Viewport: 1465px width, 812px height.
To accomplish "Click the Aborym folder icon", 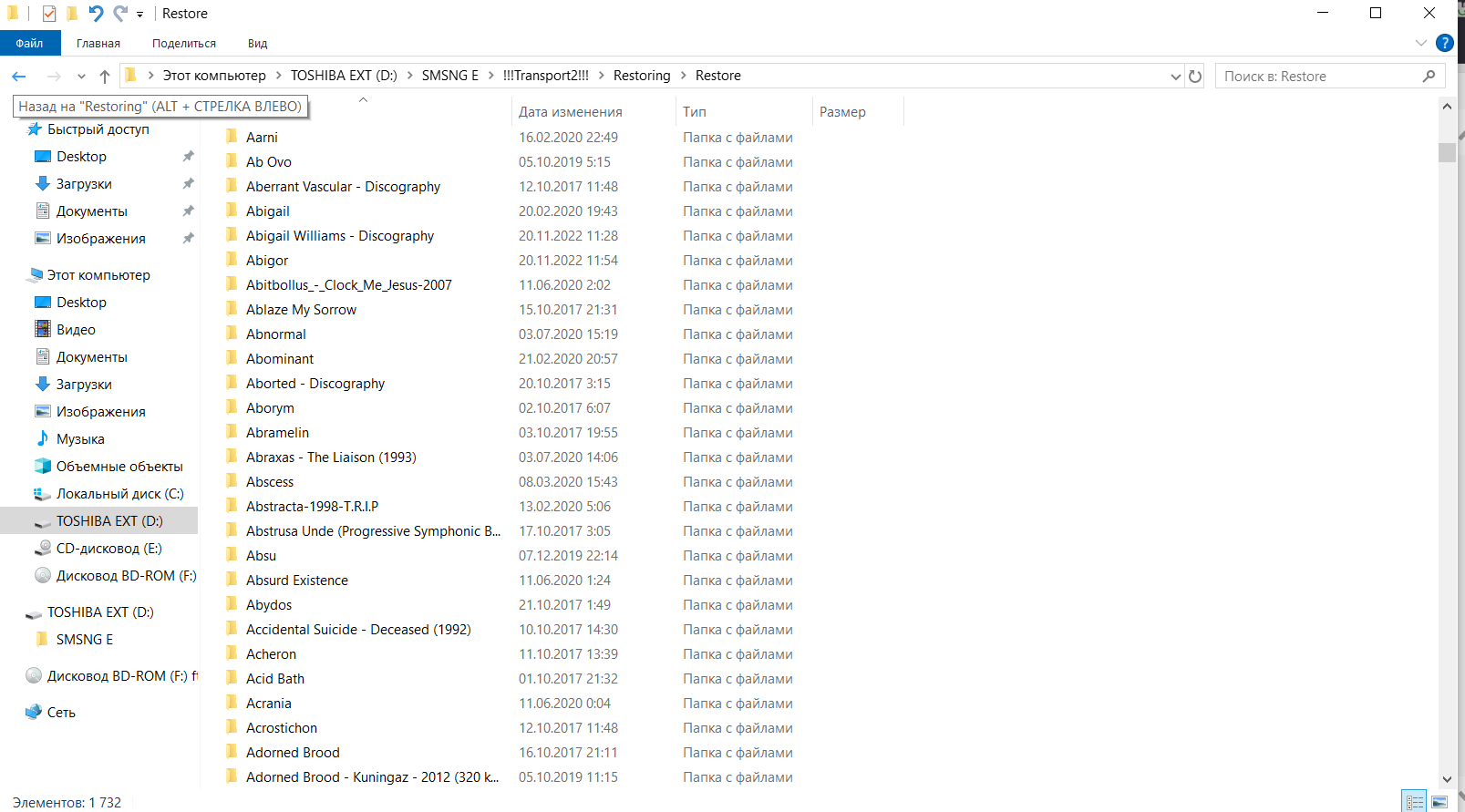I will [x=232, y=407].
